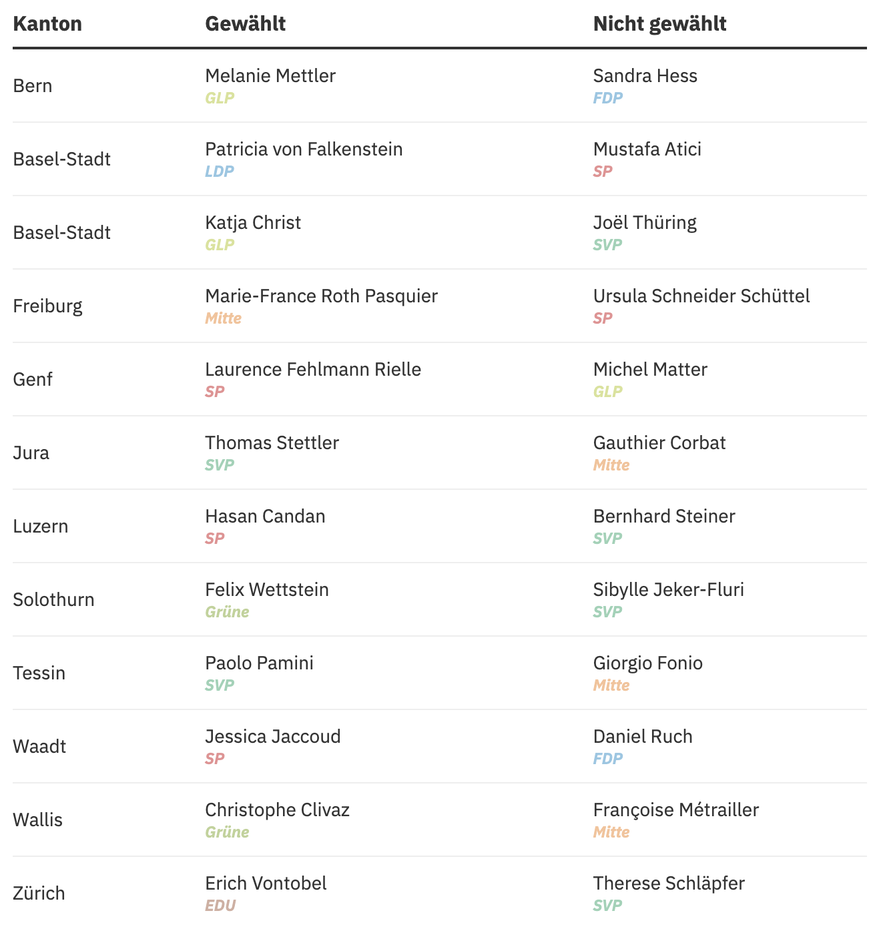Viewport: 873px width, 941px height.
Task: Click the EDU party label
Action: (x=220, y=906)
